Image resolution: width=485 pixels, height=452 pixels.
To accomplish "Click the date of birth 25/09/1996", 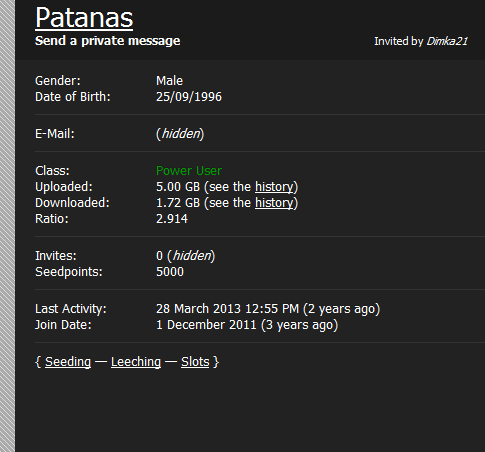I will 189,97.
